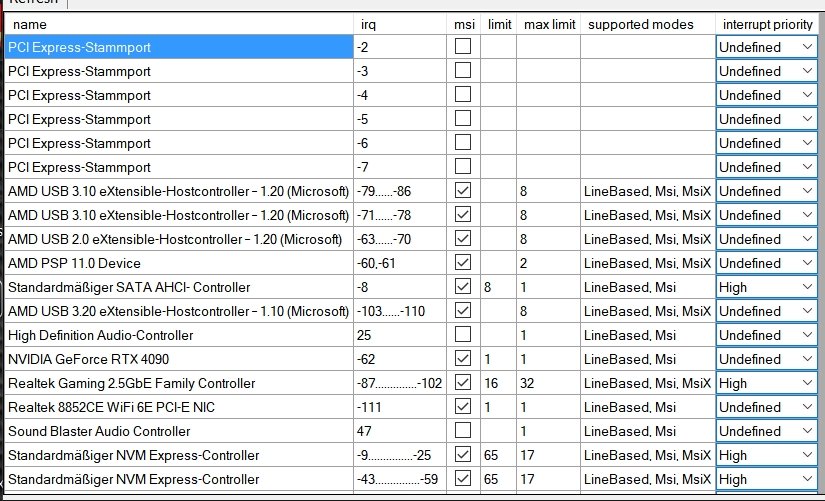Enable MSI for Sound Blaster Audio Controller
This screenshot has height=501, width=825.
click(463, 431)
